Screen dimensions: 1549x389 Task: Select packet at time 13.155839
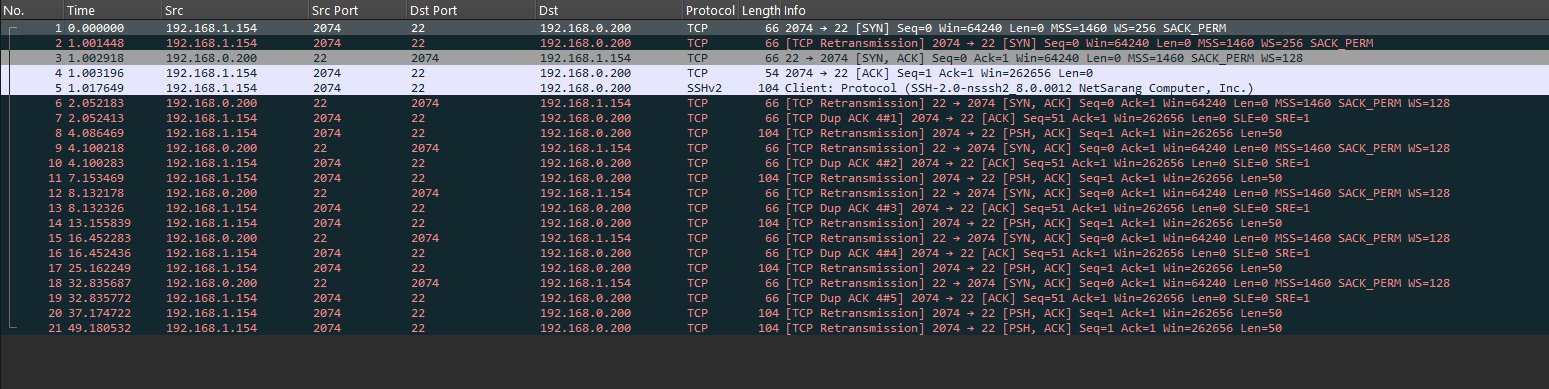pos(774,223)
